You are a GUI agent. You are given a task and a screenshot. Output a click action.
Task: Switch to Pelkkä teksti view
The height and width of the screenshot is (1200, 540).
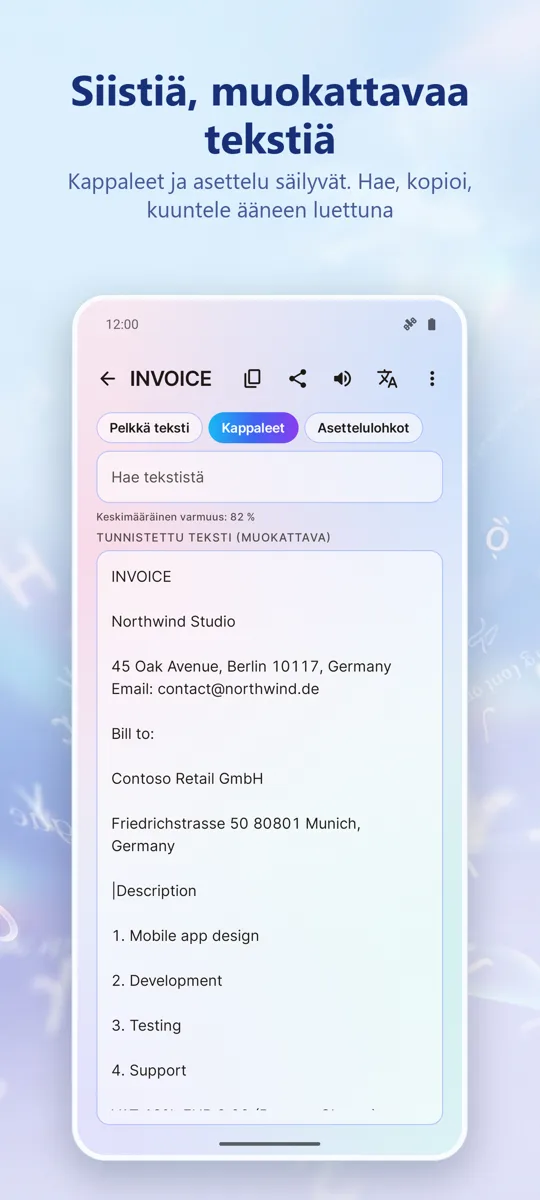150,428
